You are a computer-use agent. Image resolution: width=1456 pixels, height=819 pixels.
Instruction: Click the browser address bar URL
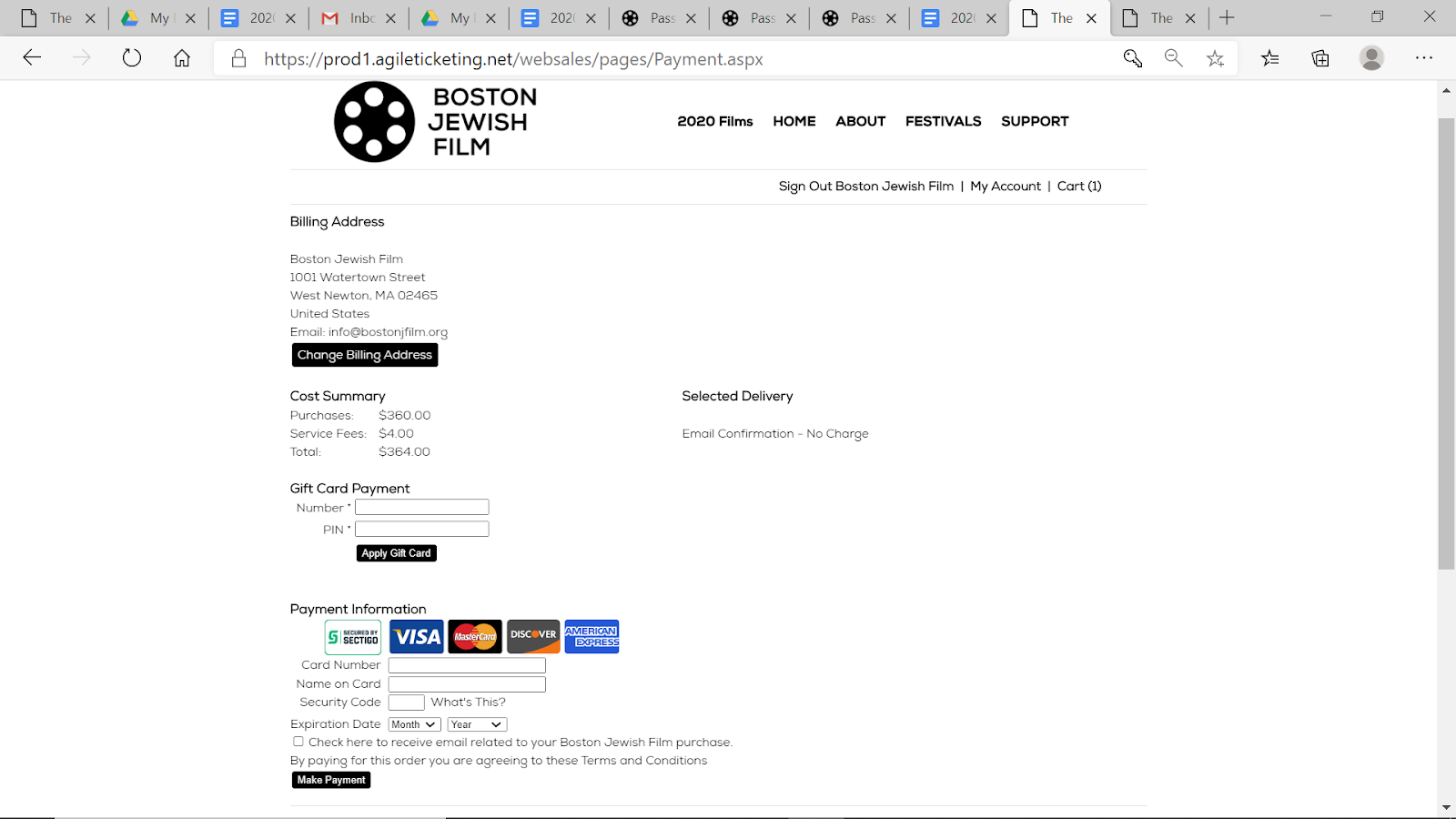[x=513, y=59]
